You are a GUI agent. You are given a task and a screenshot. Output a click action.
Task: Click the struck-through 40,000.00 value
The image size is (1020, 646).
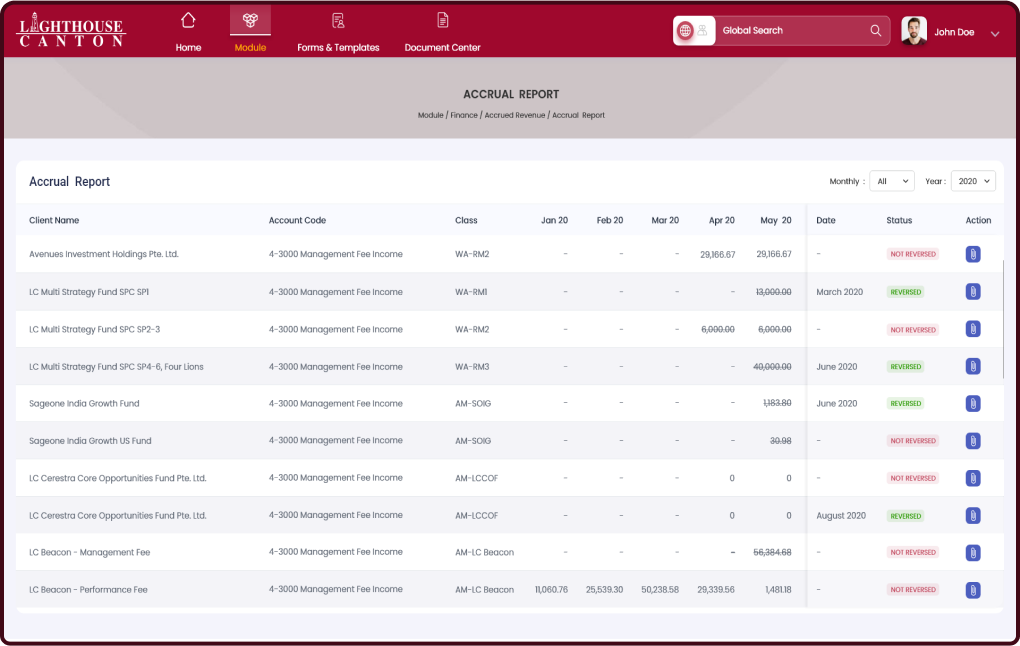(772, 367)
